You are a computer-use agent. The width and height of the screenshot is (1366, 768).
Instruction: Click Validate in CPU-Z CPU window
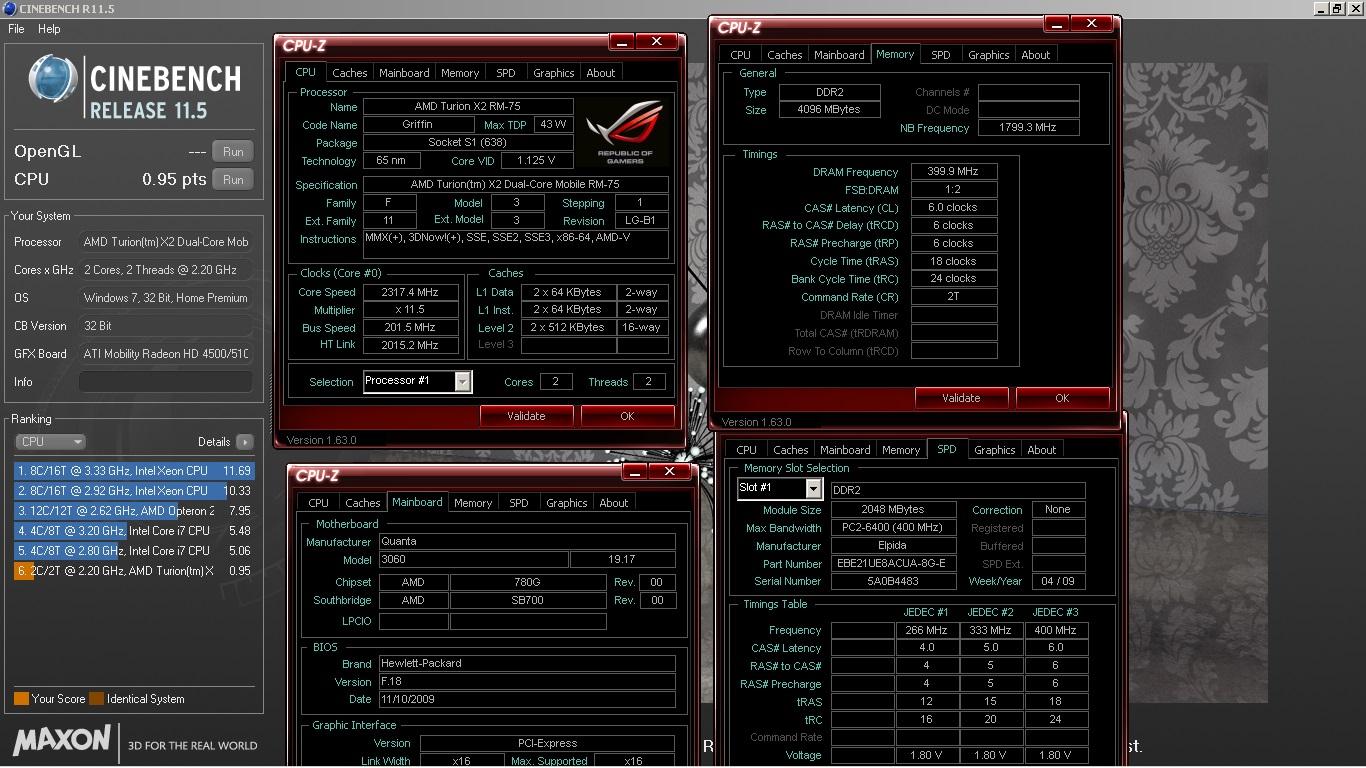(x=526, y=416)
